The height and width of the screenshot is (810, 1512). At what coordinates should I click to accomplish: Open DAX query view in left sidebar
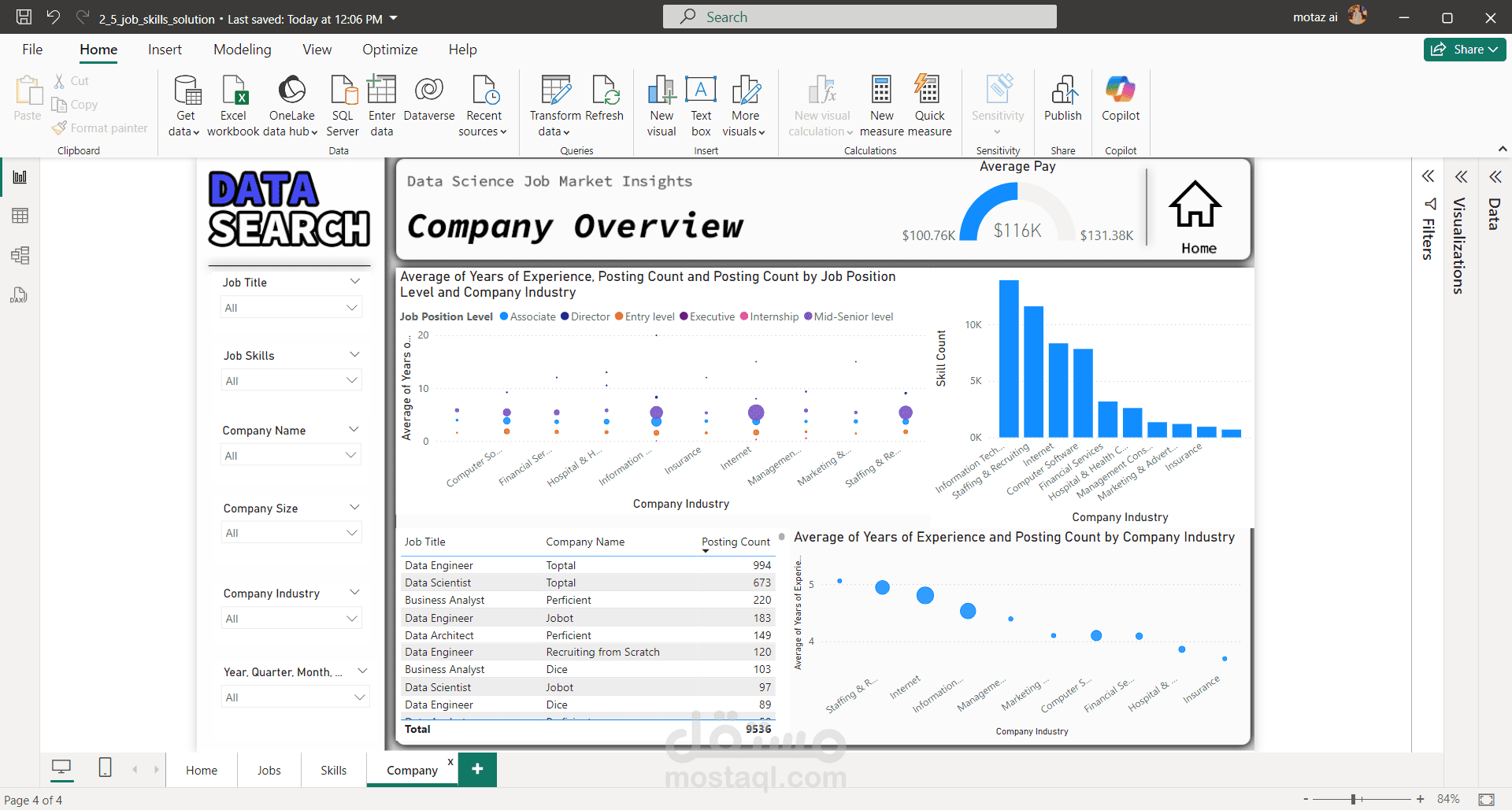[20, 295]
